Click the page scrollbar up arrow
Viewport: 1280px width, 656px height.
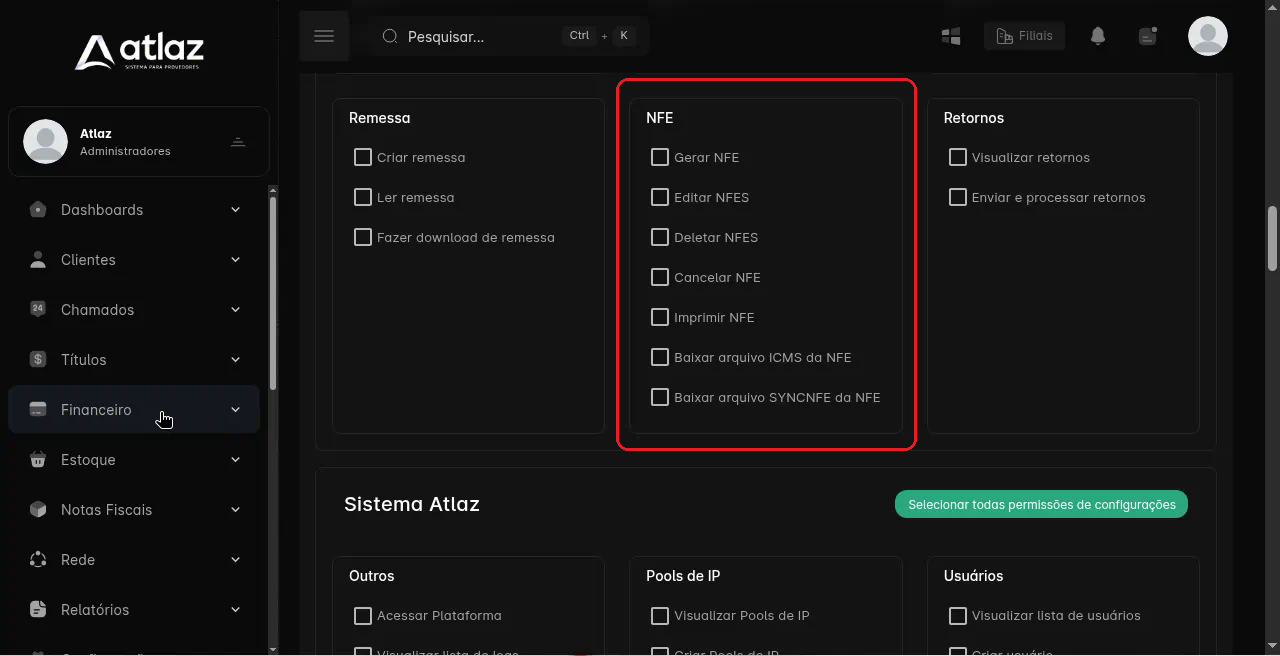(1272, 6)
